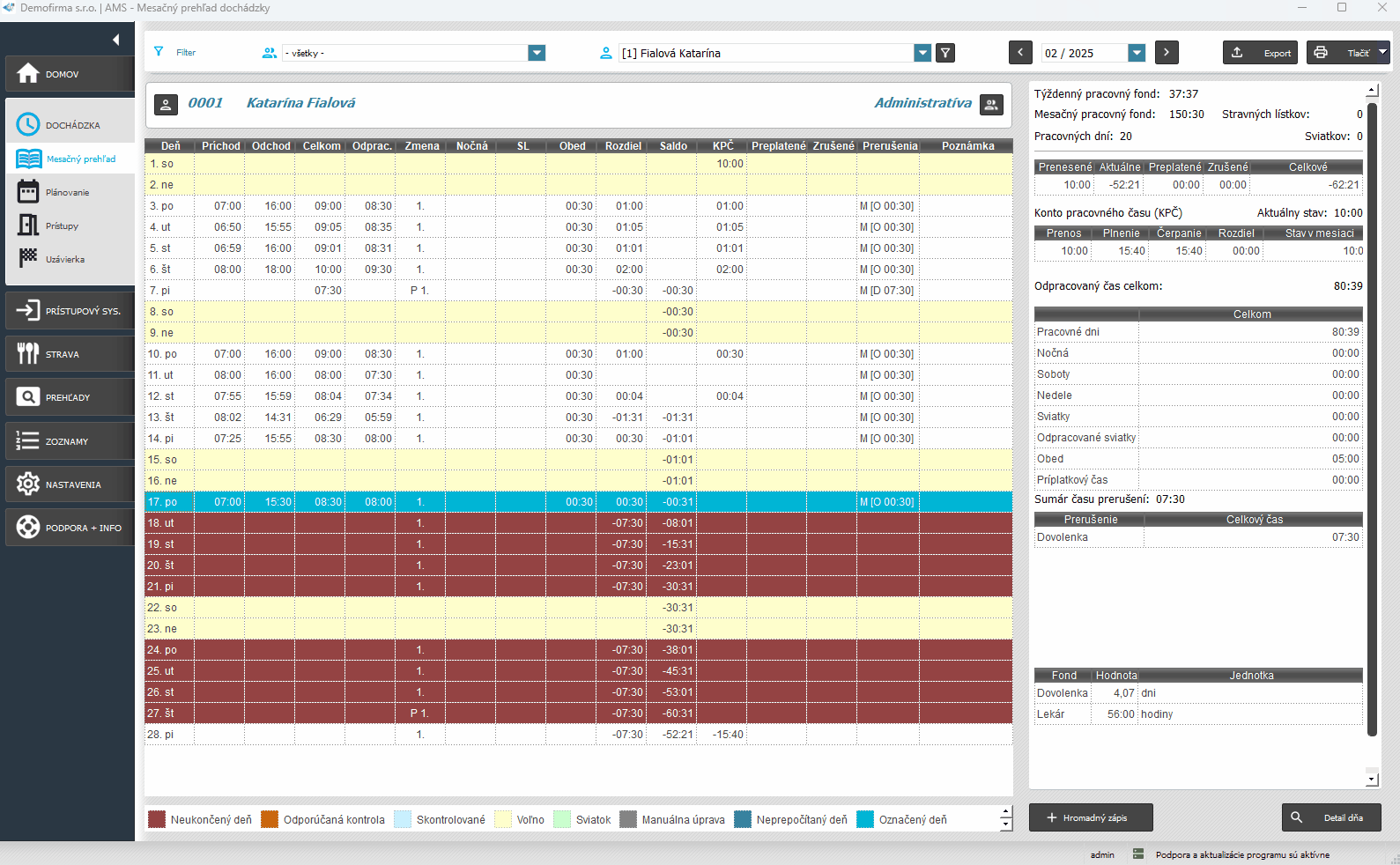The width and height of the screenshot is (1400, 865).
Task: Open the month dropdown showing 02 / 2025
Action: [x=1137, y=53]
